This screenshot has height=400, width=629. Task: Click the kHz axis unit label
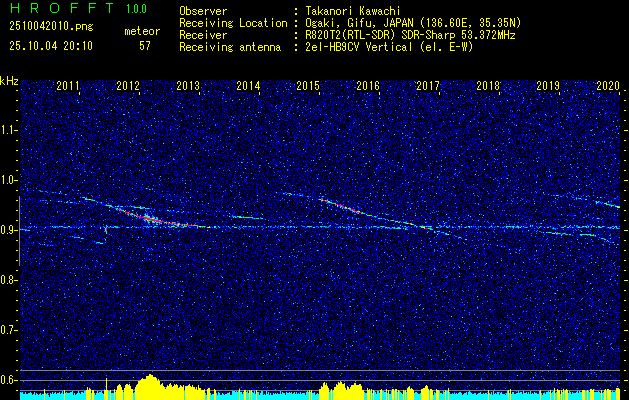(x=9, y=81)
